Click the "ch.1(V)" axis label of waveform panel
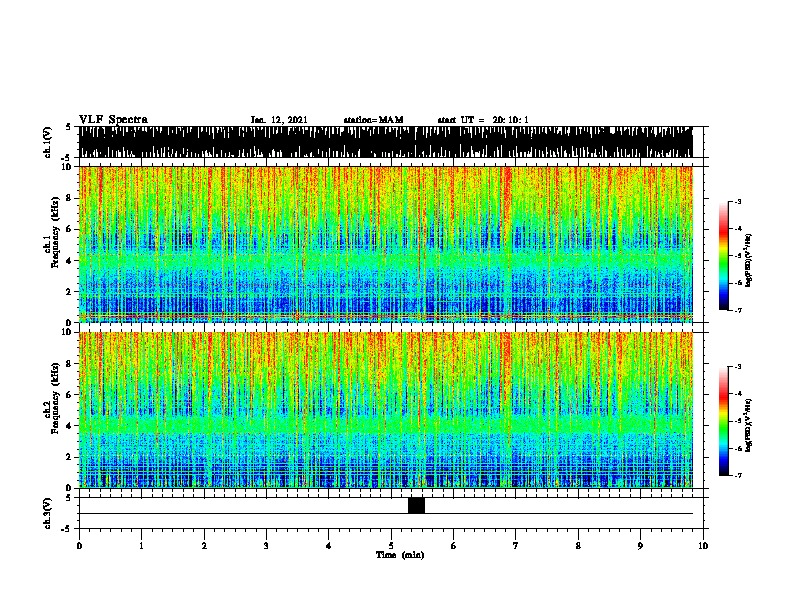The height and width of the screenshot is (612, 792). point(47,142)
